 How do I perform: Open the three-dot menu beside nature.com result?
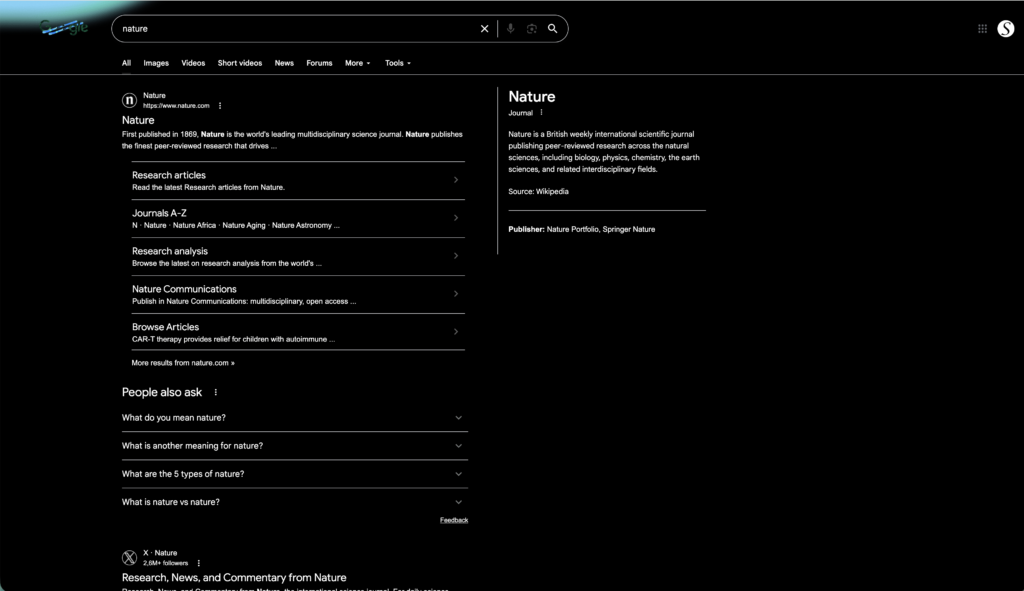(x=219, y=104)
